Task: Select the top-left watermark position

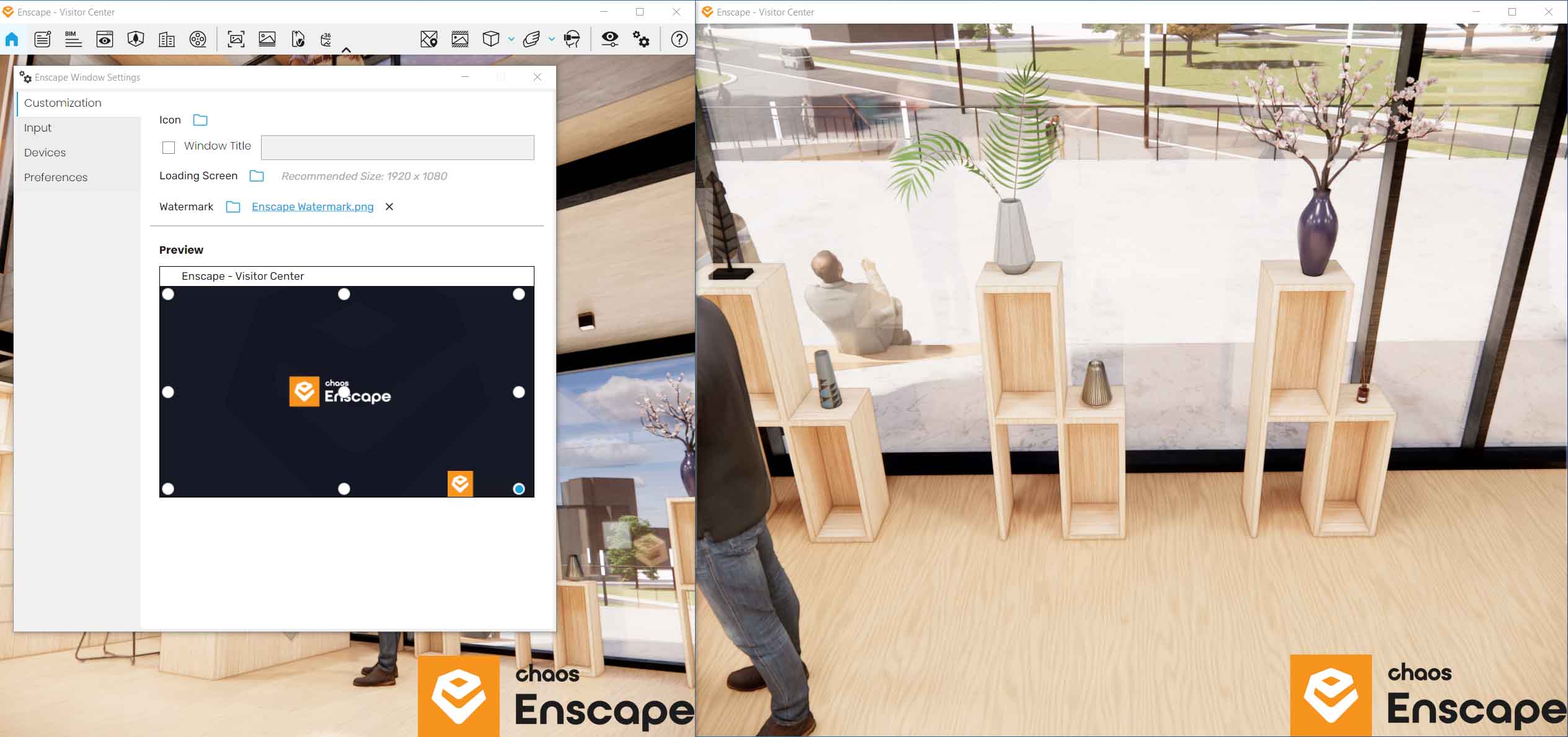Action: (168, 295)
